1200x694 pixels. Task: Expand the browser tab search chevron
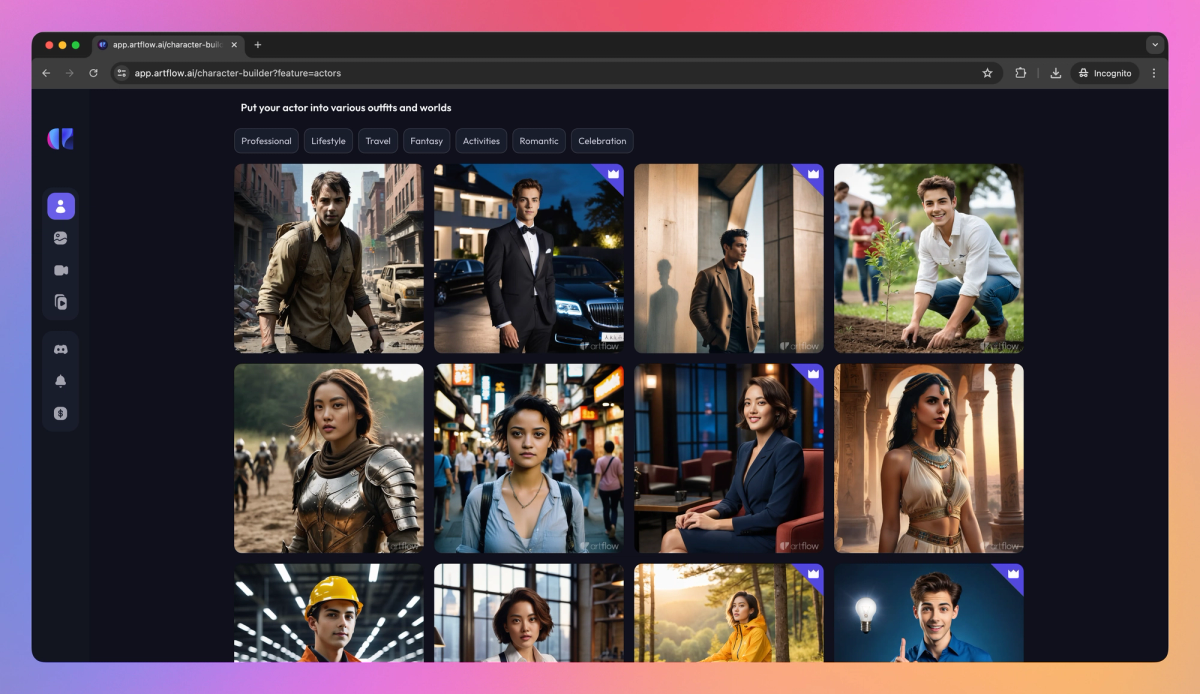point(1155,45)
